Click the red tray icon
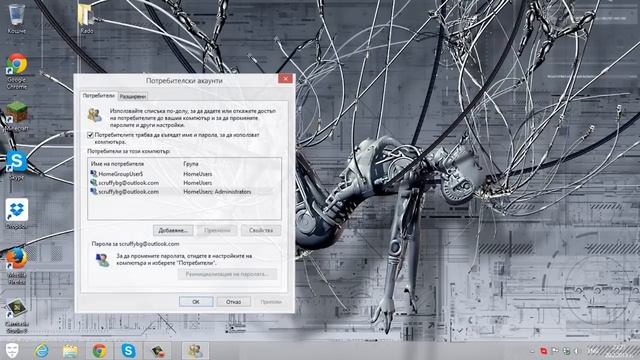The image size is (640, 360). tap(544, 351)
